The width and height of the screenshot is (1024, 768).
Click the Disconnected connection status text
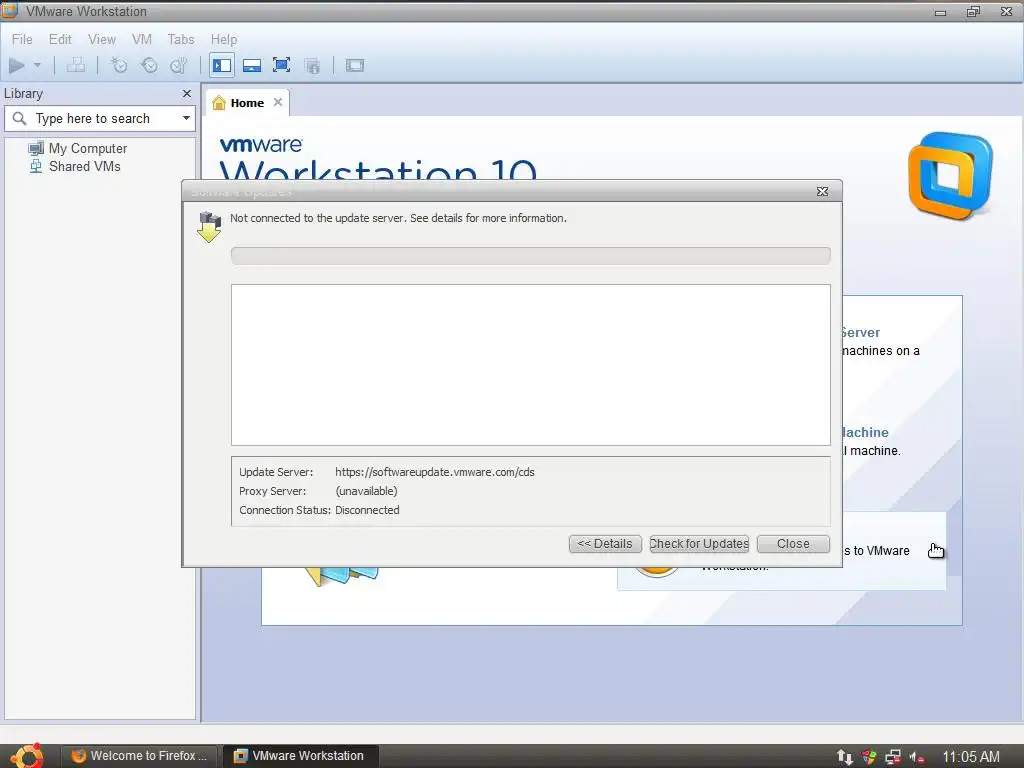367,510
